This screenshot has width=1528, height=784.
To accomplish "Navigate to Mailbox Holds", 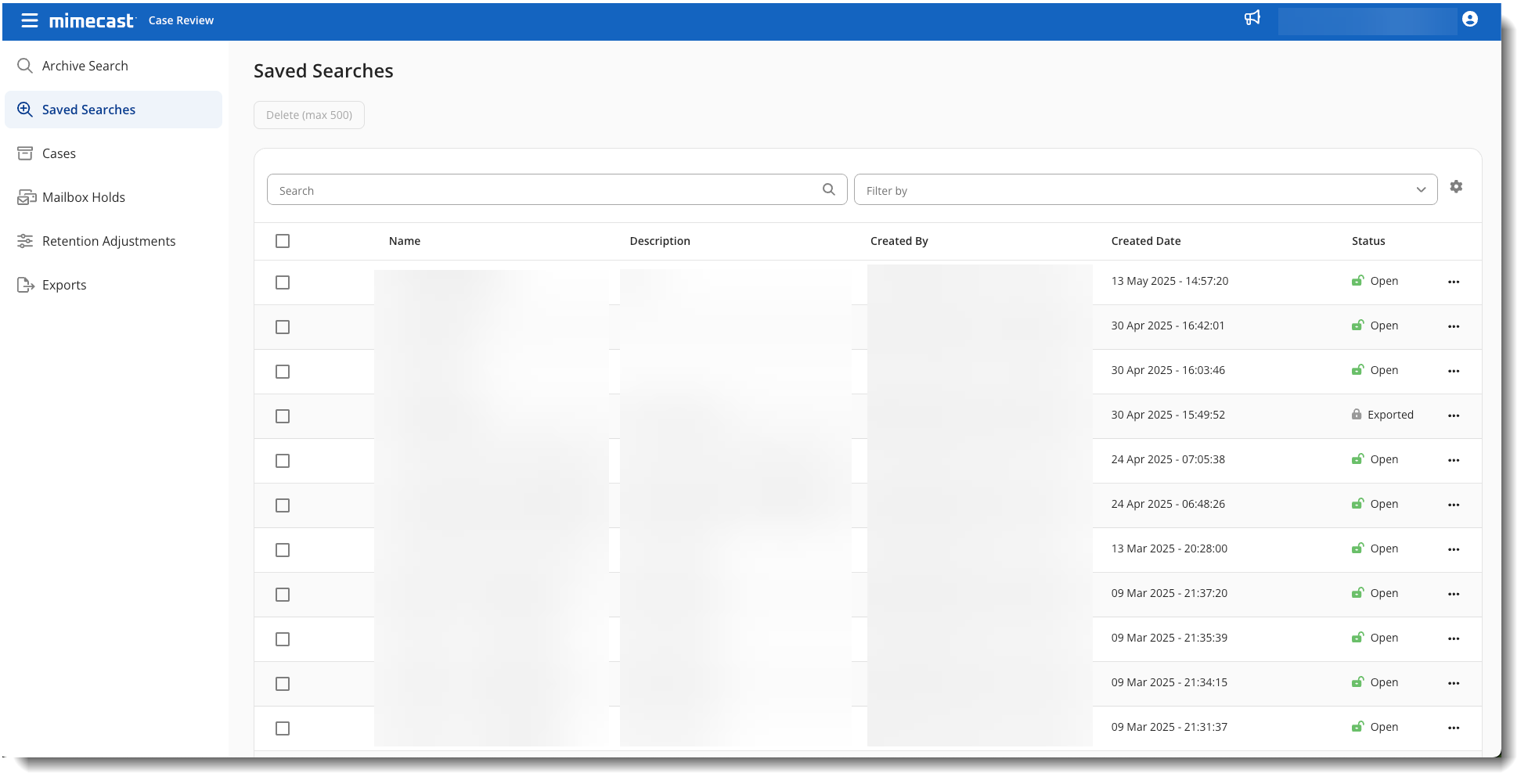I will coord(83,197).
